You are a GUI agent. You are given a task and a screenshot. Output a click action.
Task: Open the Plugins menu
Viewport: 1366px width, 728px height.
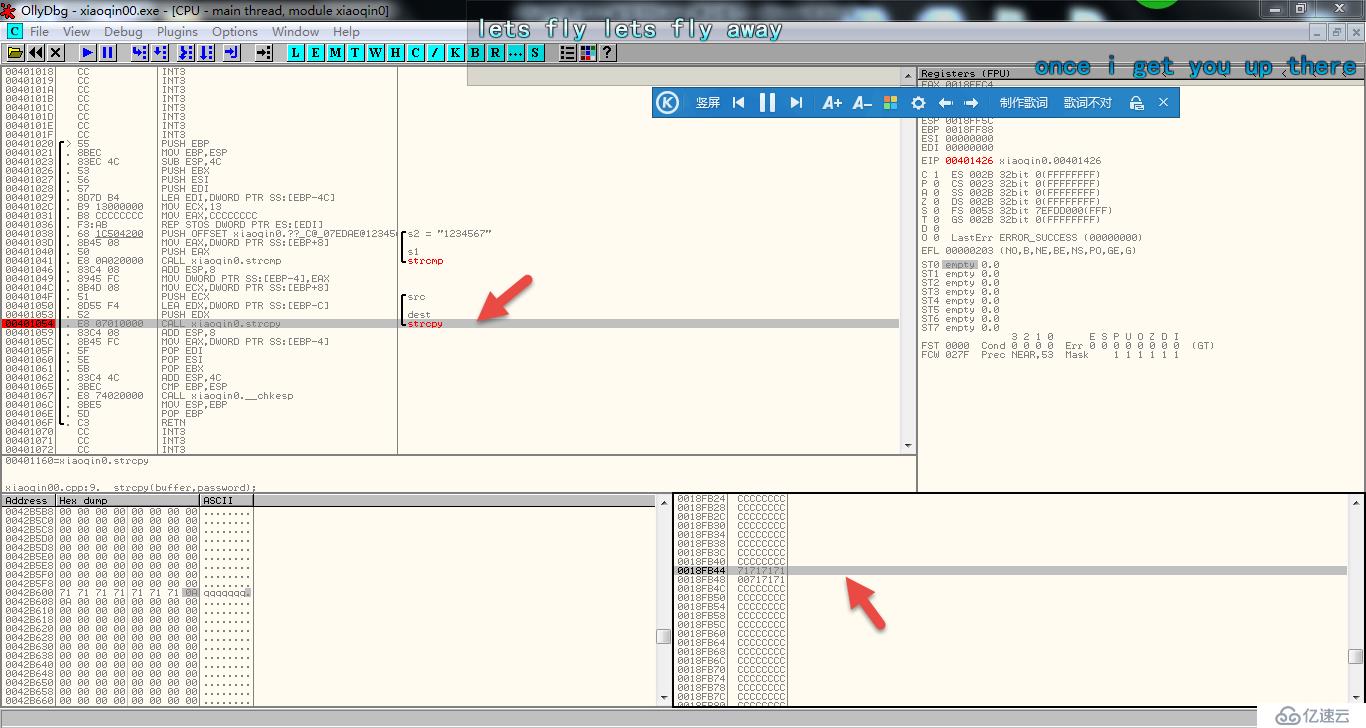(177, 31)
